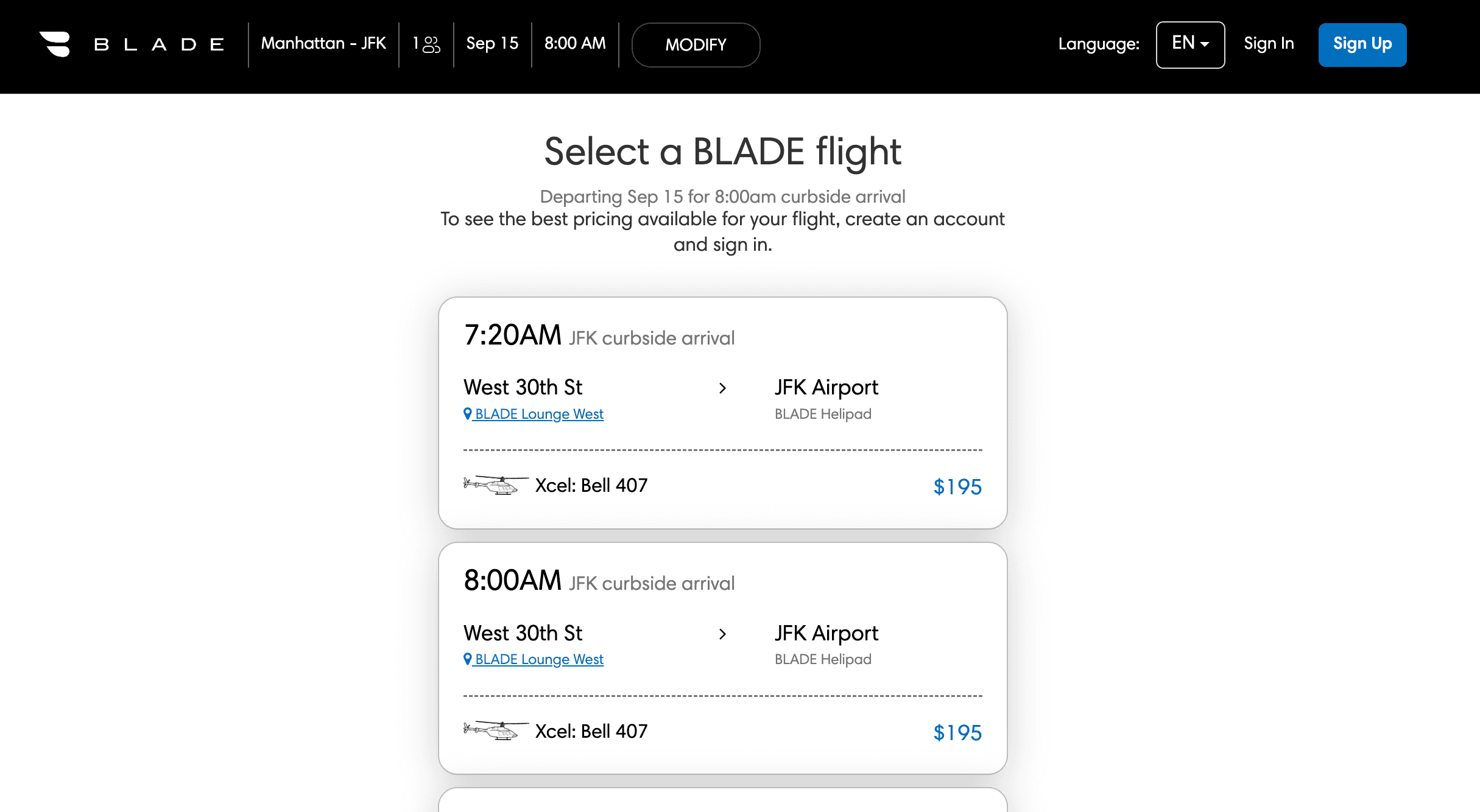Click the Manhattan - JFK route selector

(323, 44)
